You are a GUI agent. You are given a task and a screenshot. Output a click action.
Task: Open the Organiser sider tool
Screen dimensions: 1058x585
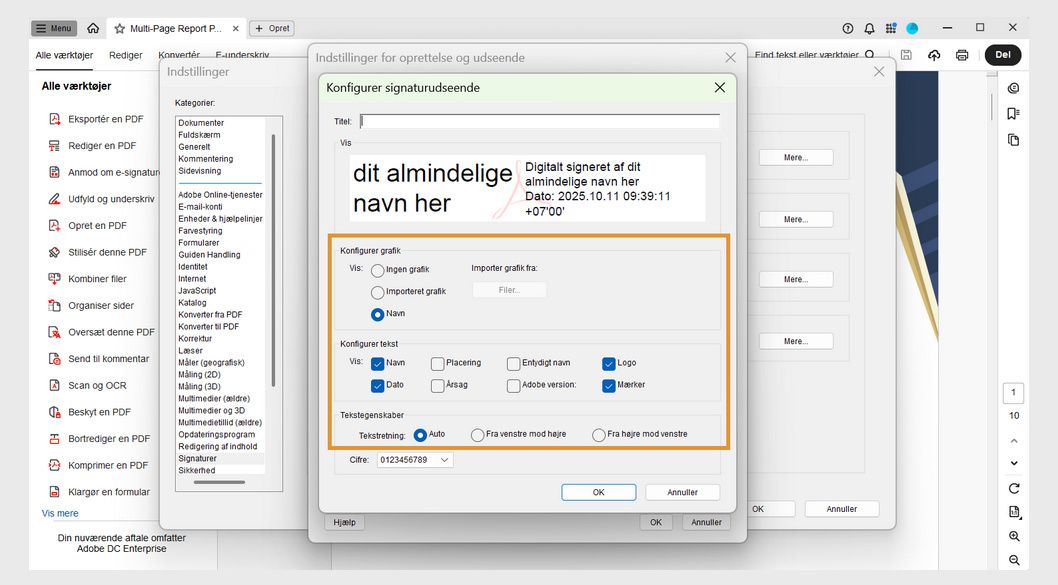97,305
